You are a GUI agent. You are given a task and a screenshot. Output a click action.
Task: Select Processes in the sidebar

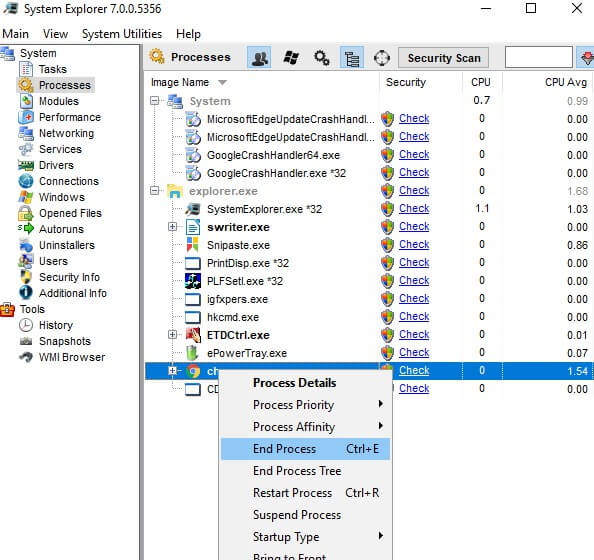pyautogui.click(x=65, y=85)
